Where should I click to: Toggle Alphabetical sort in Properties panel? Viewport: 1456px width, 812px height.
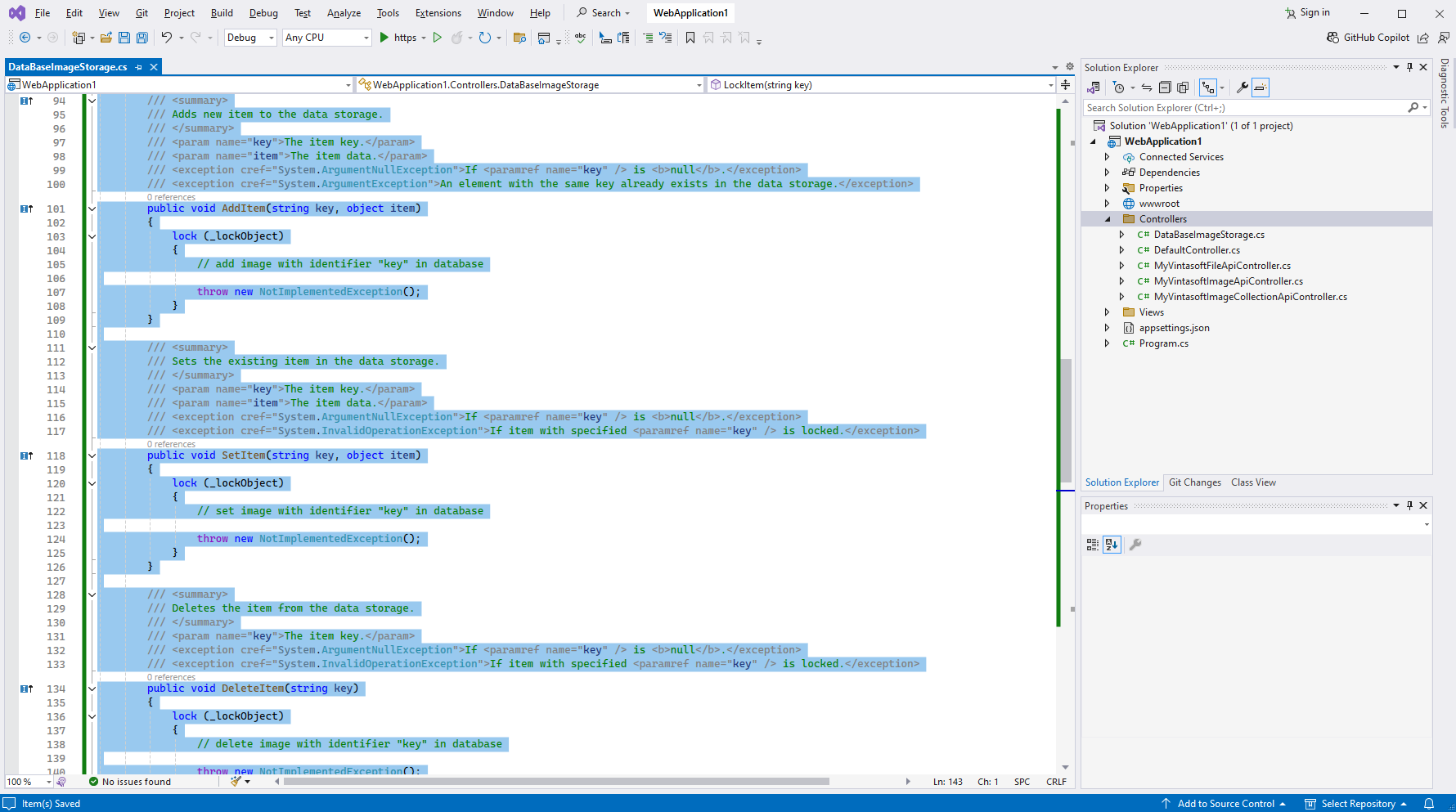pyautogui.click(x=1111, y=545)
